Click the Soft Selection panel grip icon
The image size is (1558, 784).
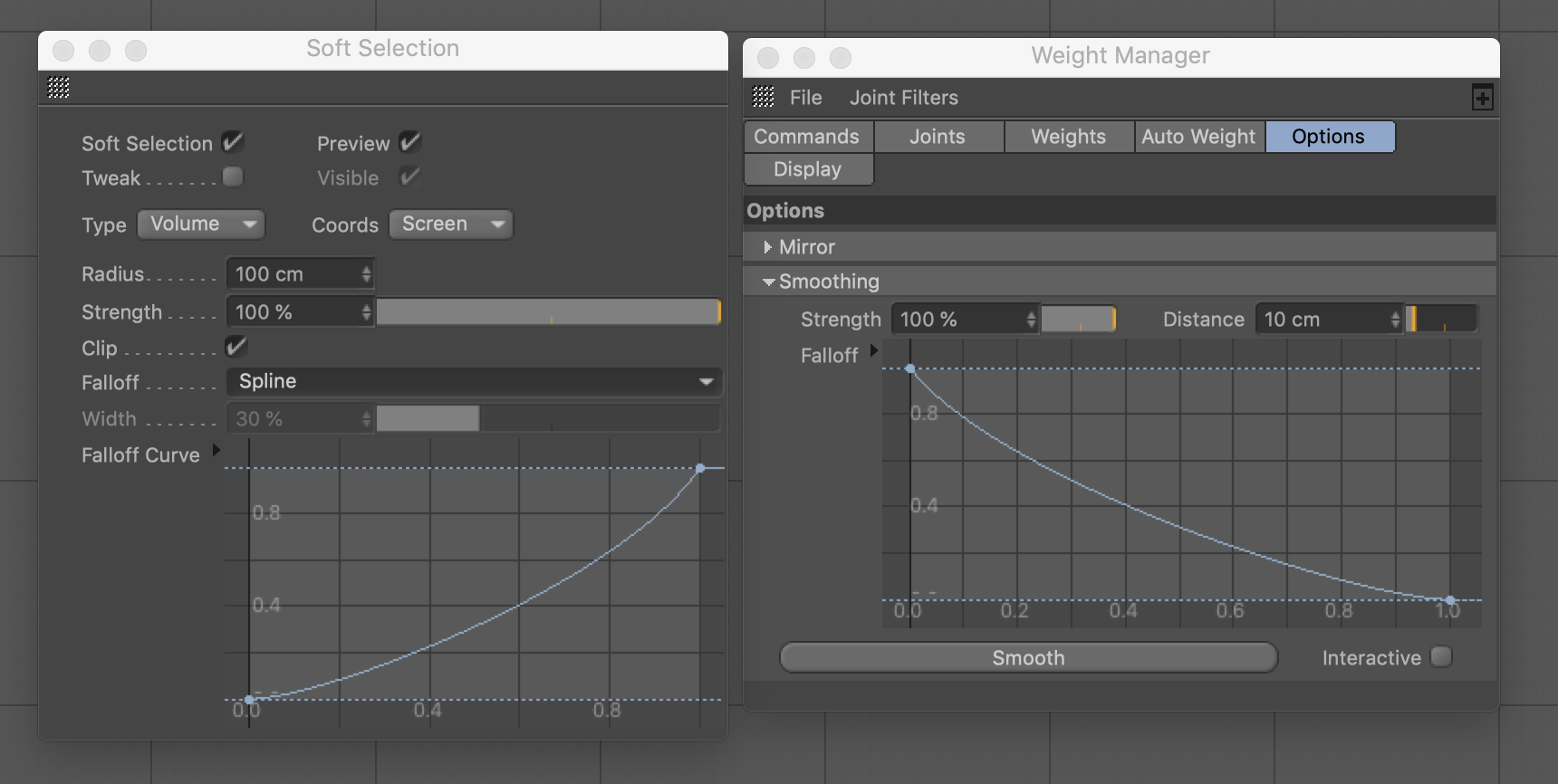coord(59,88)
